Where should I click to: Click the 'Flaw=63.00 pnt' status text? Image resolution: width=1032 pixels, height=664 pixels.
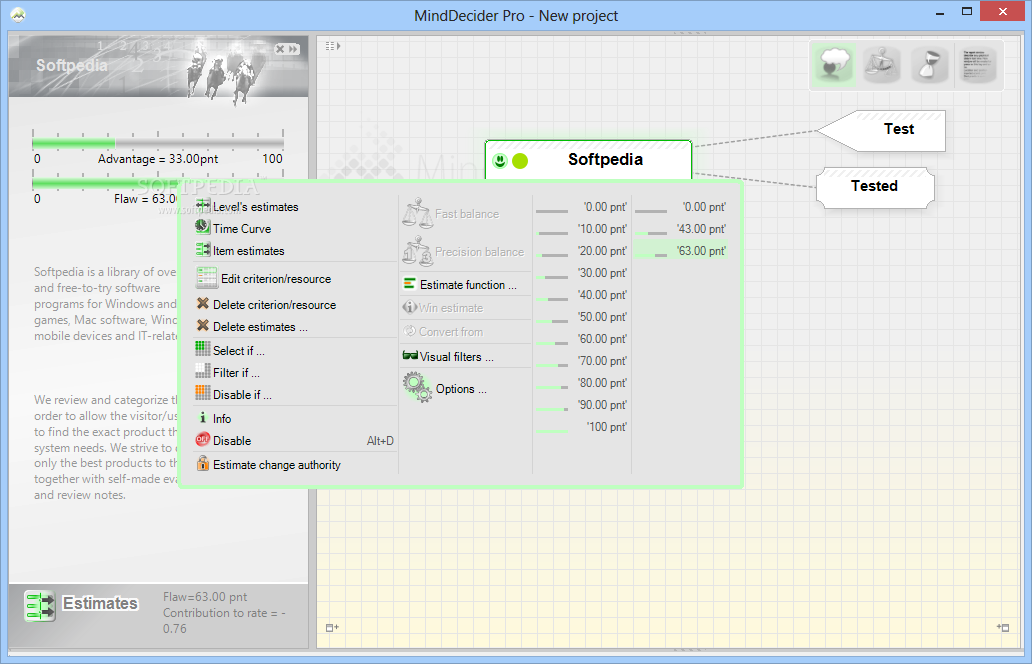[205, 597]
